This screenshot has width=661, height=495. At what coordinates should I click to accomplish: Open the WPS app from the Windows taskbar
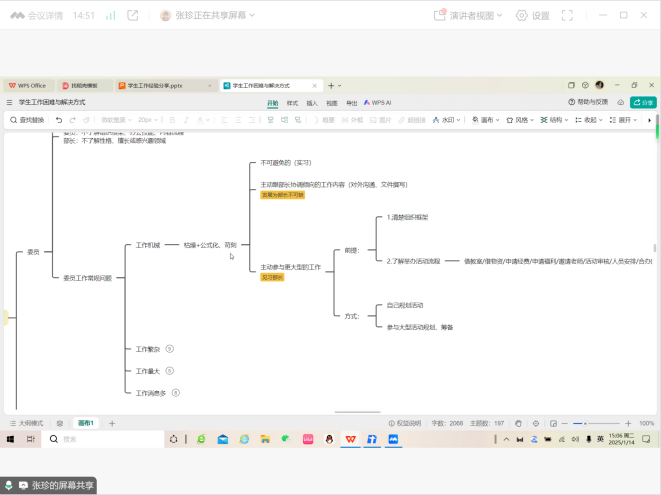pos(351,439)
